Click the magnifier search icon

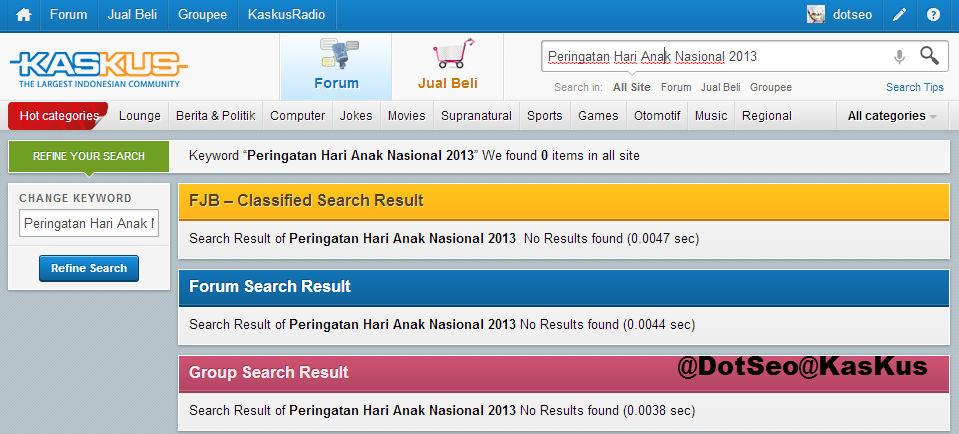pos(929,56)
